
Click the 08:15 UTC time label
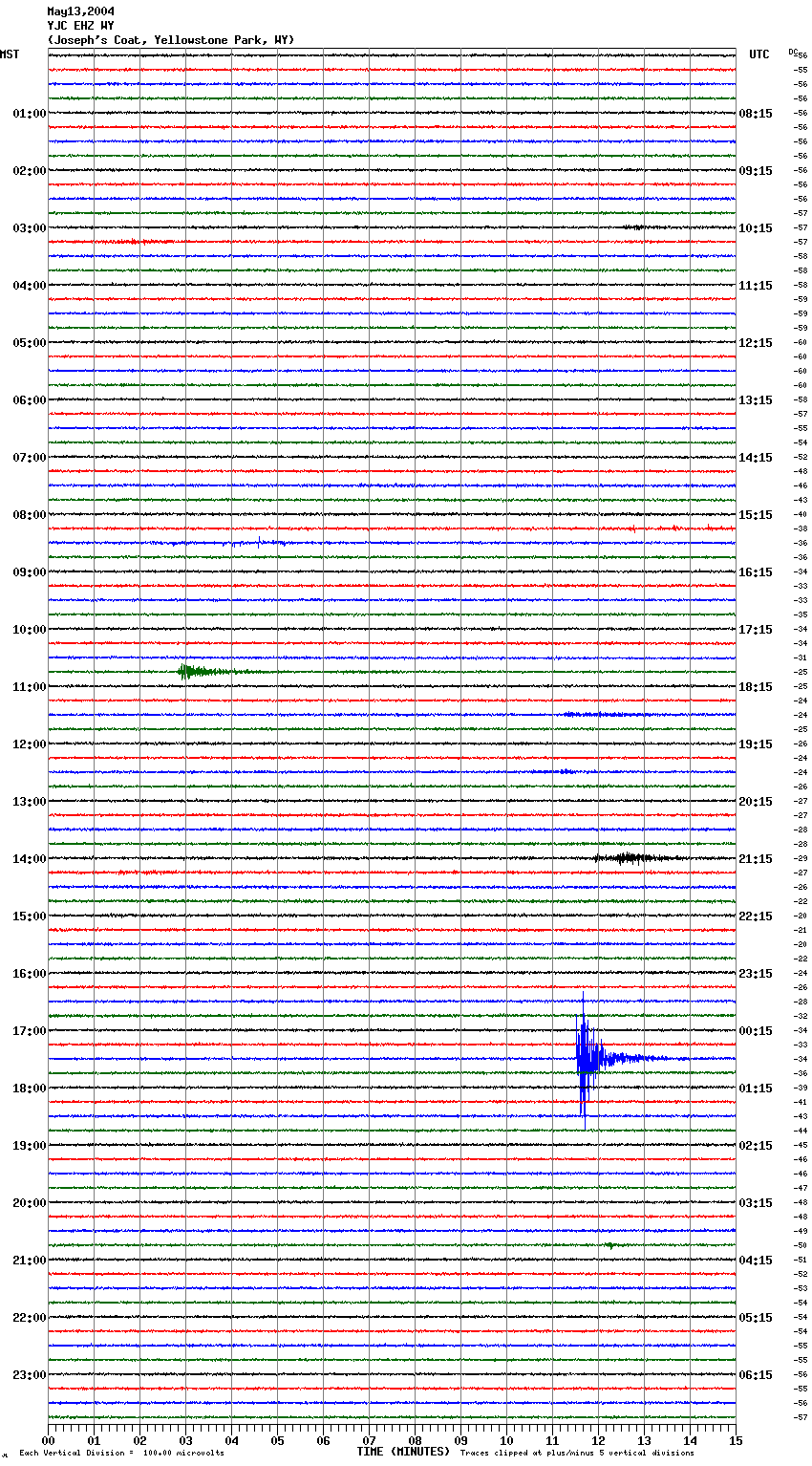756,114
